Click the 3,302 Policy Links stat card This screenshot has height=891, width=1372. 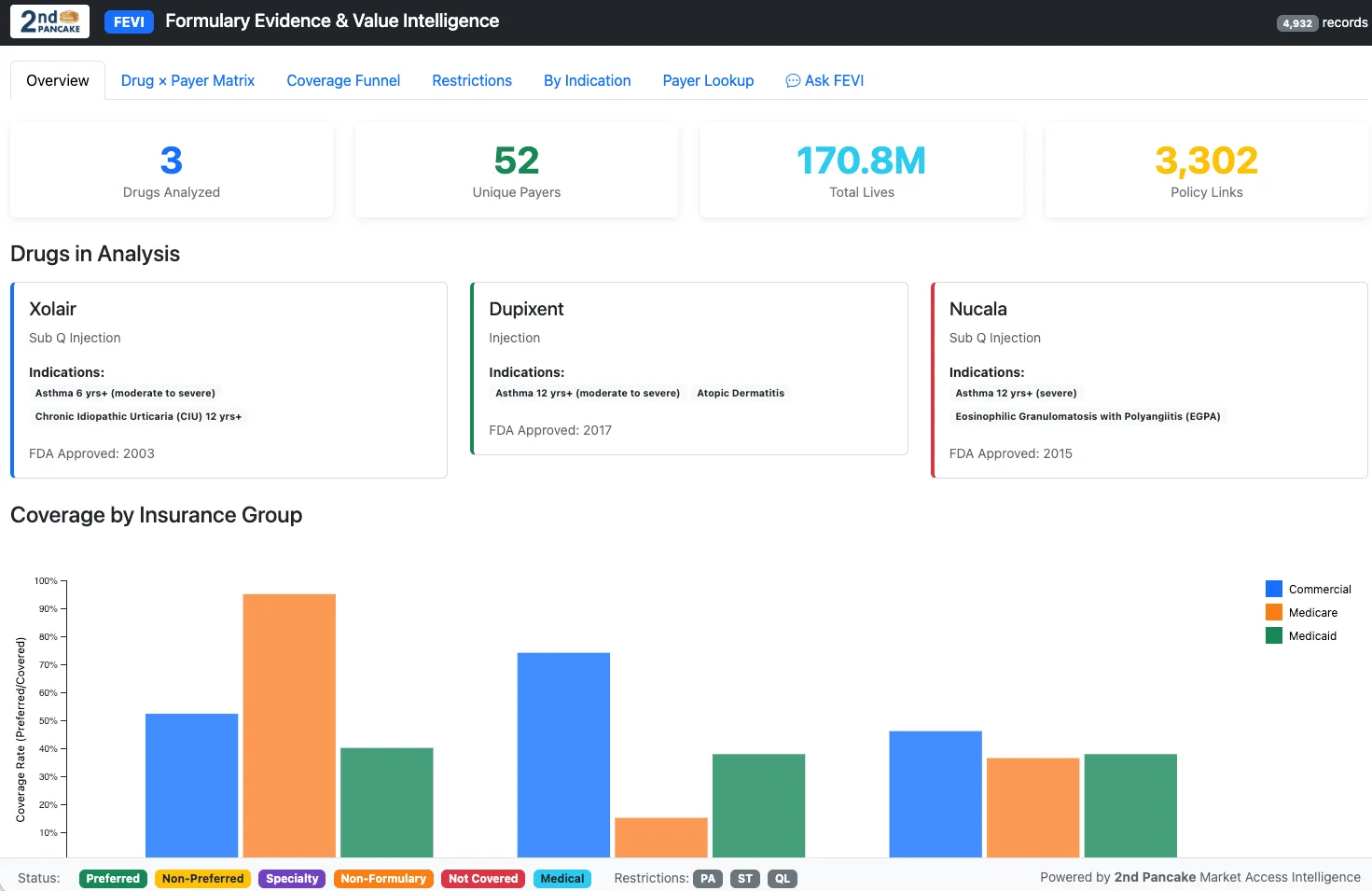click(1206, 170)
